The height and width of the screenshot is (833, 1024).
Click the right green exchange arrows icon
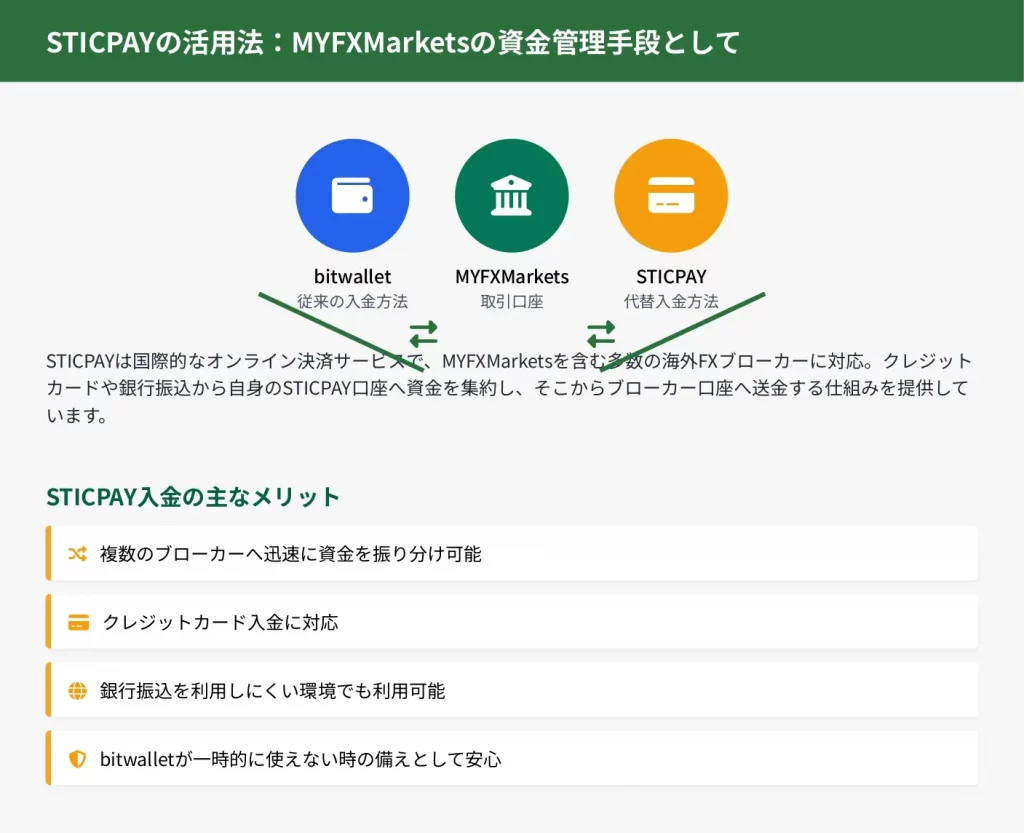pyautogui.click(x=600, y=332)
